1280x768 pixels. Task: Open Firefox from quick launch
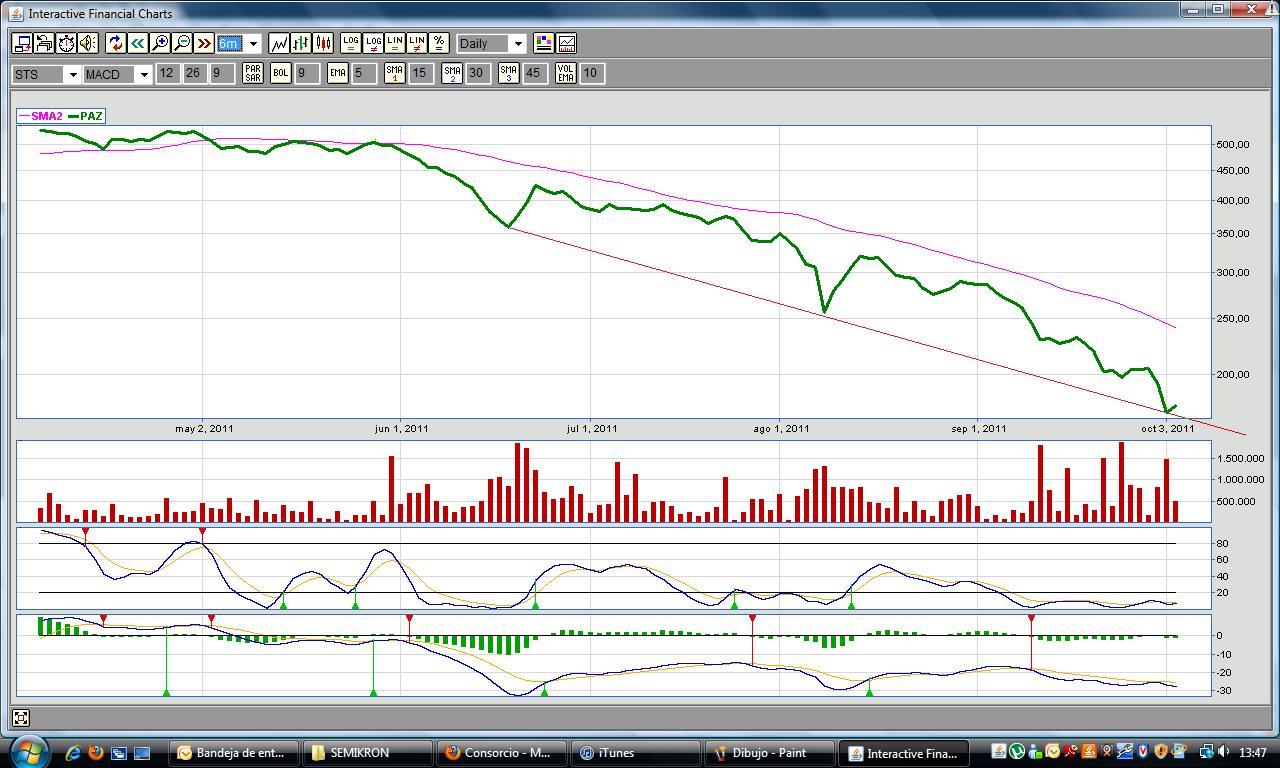[x=96, y=752]
